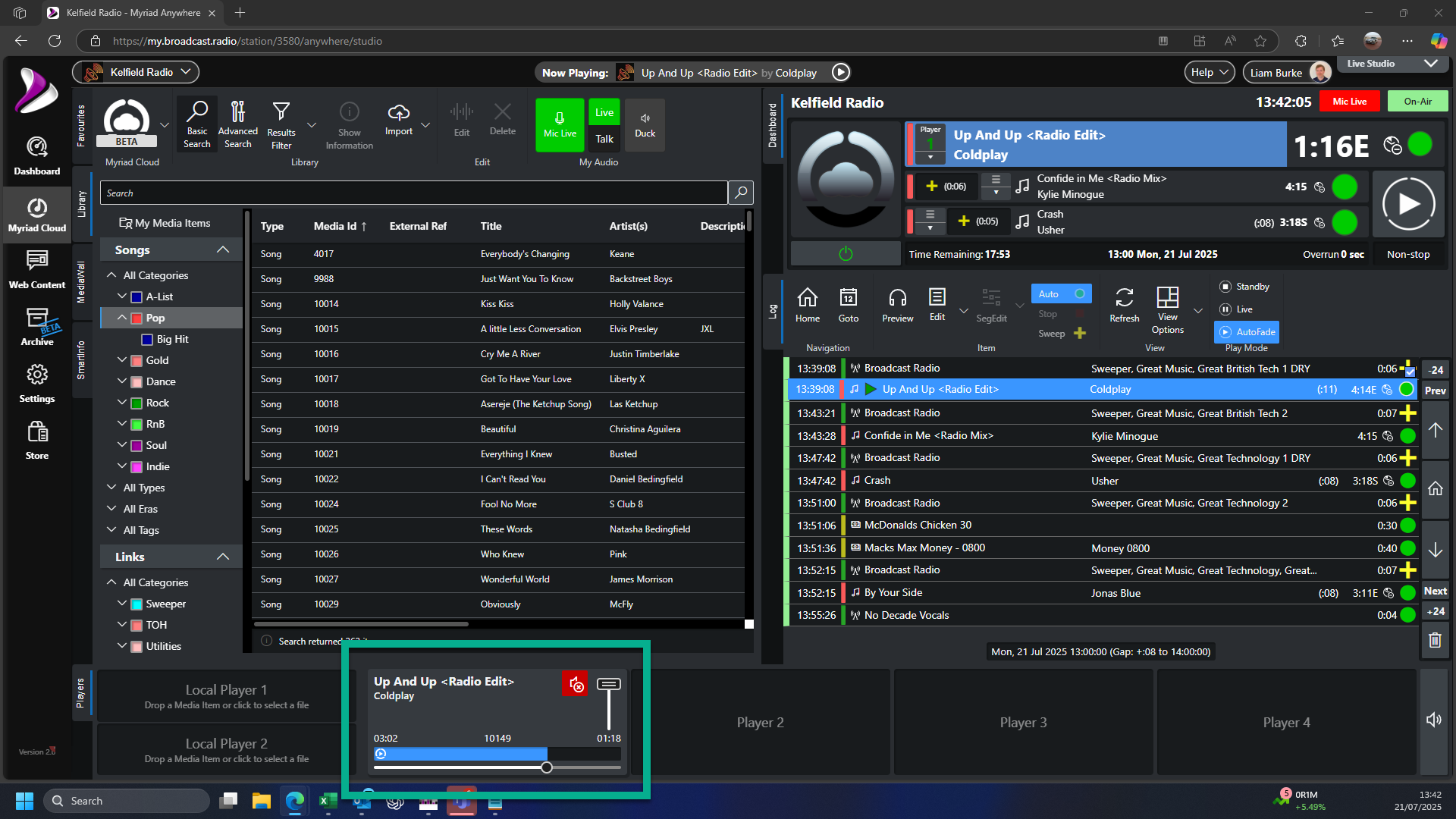The height and width of the screenshot is (819, 1456).
Task: Adjust the player position slider handle
Action: pos(547,767)
